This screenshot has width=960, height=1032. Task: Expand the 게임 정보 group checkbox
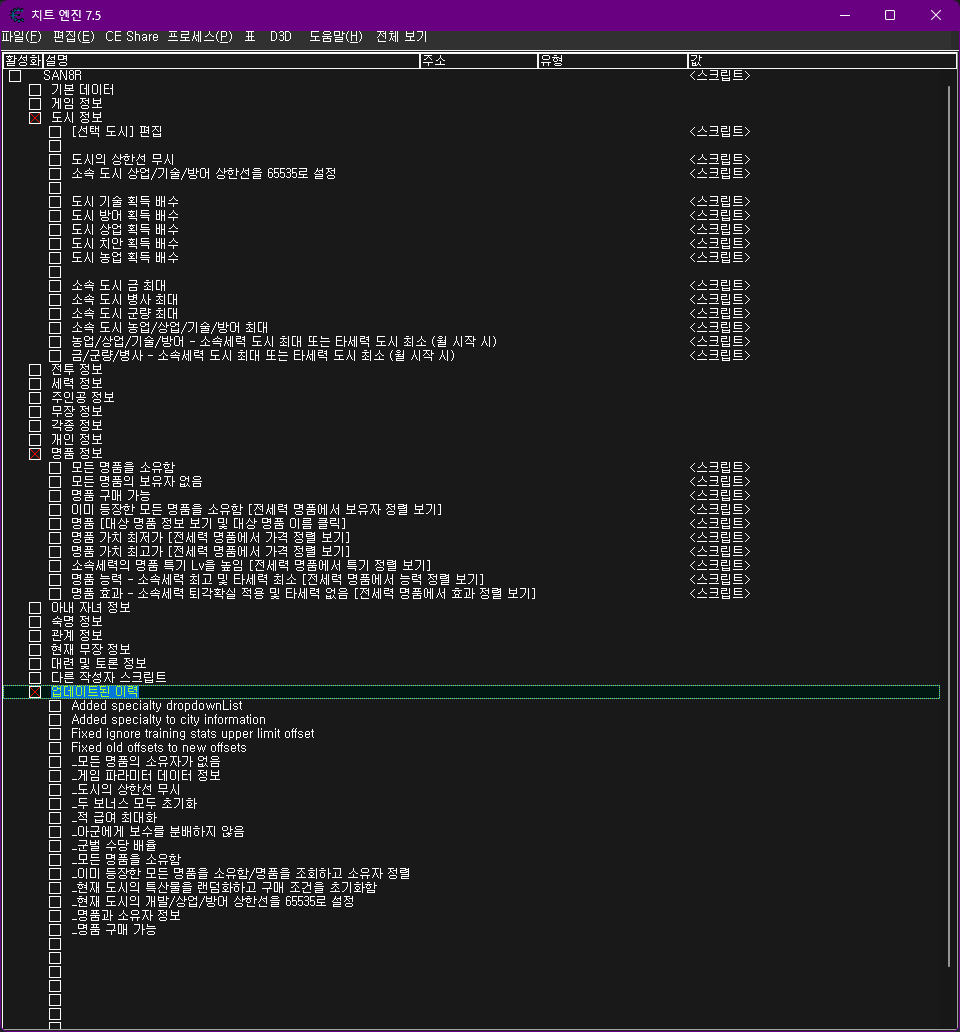[36, 104]
